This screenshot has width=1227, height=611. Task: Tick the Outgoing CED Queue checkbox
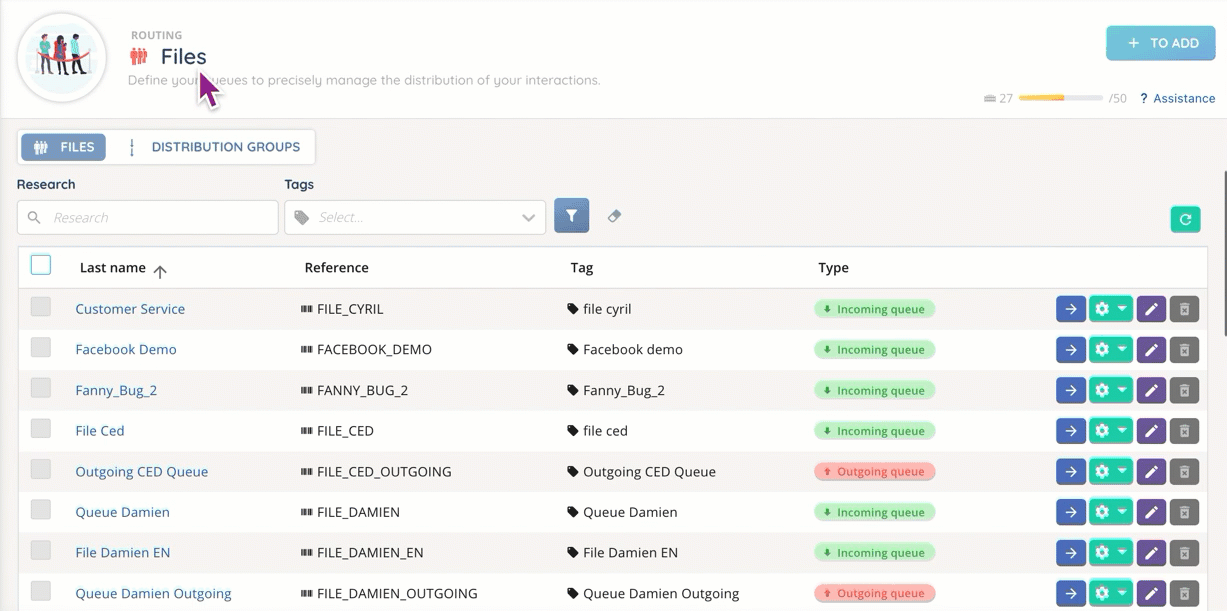pos(41,469)
